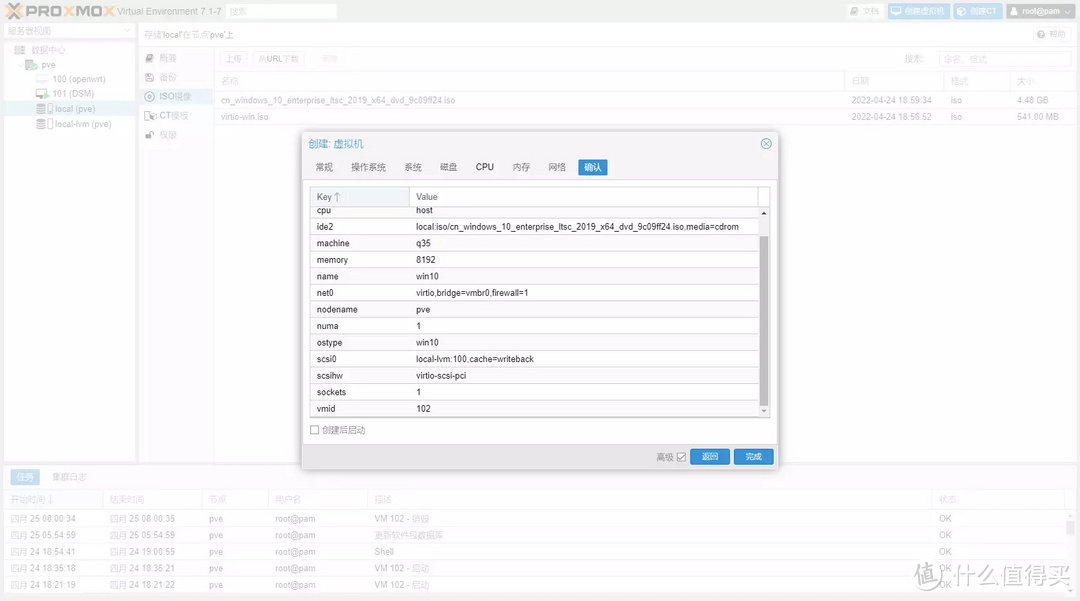
Task: Select VM 100 (openwrt) in tree
Action: click(79, 79)
